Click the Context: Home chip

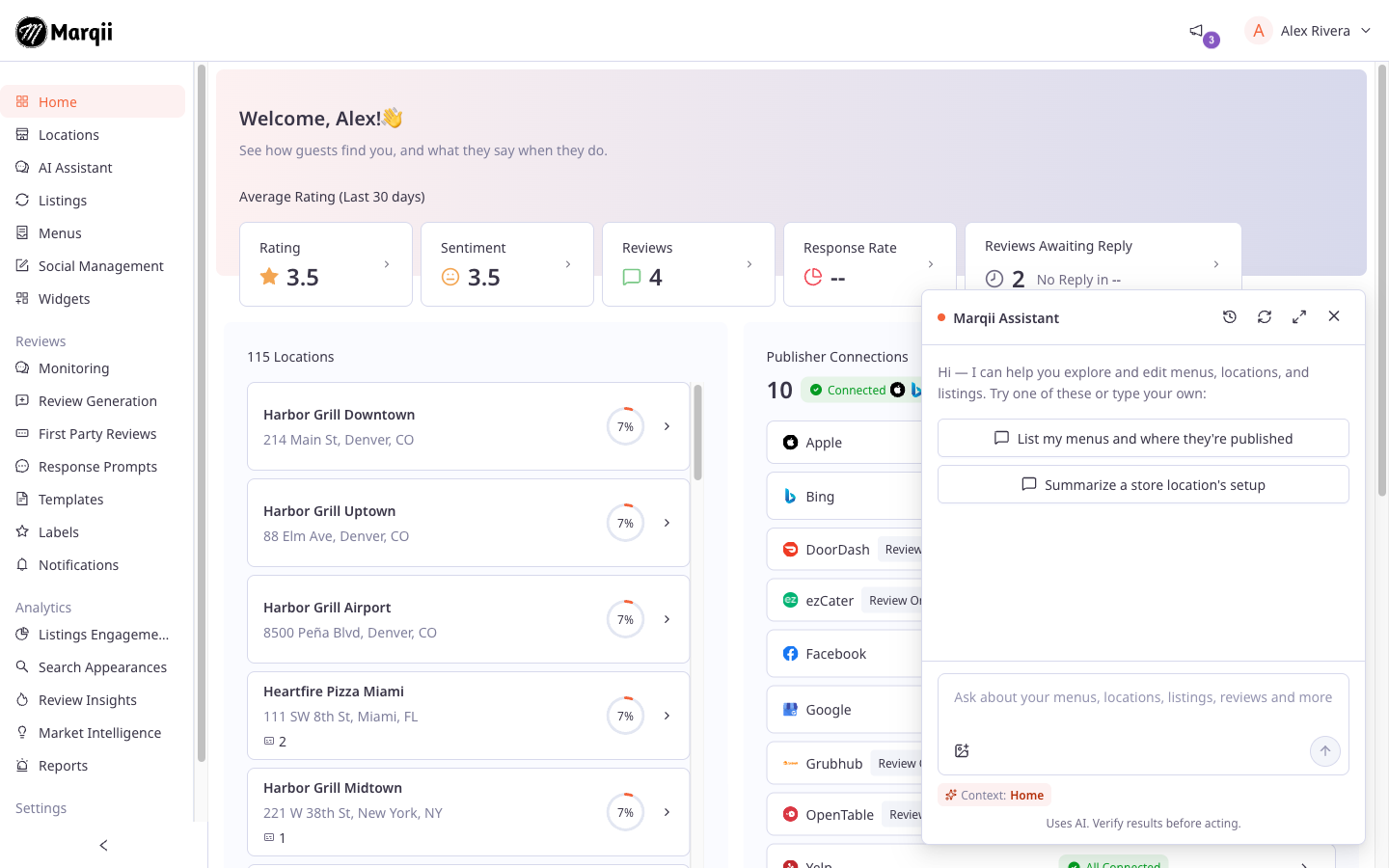point(994,795)
